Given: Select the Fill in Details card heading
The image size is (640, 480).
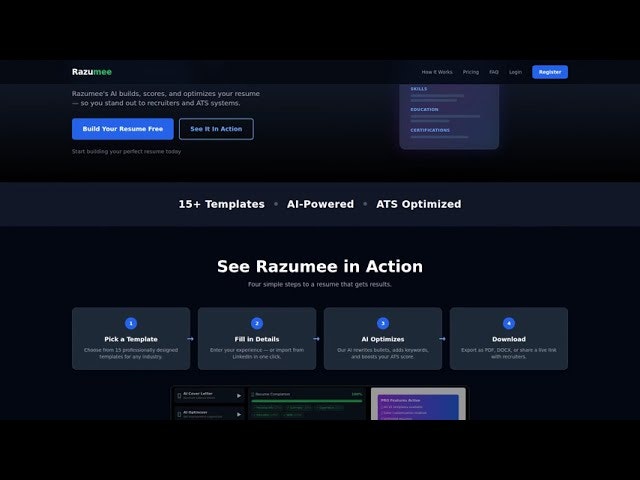Looking at the screenshot, I should point(257,339).
